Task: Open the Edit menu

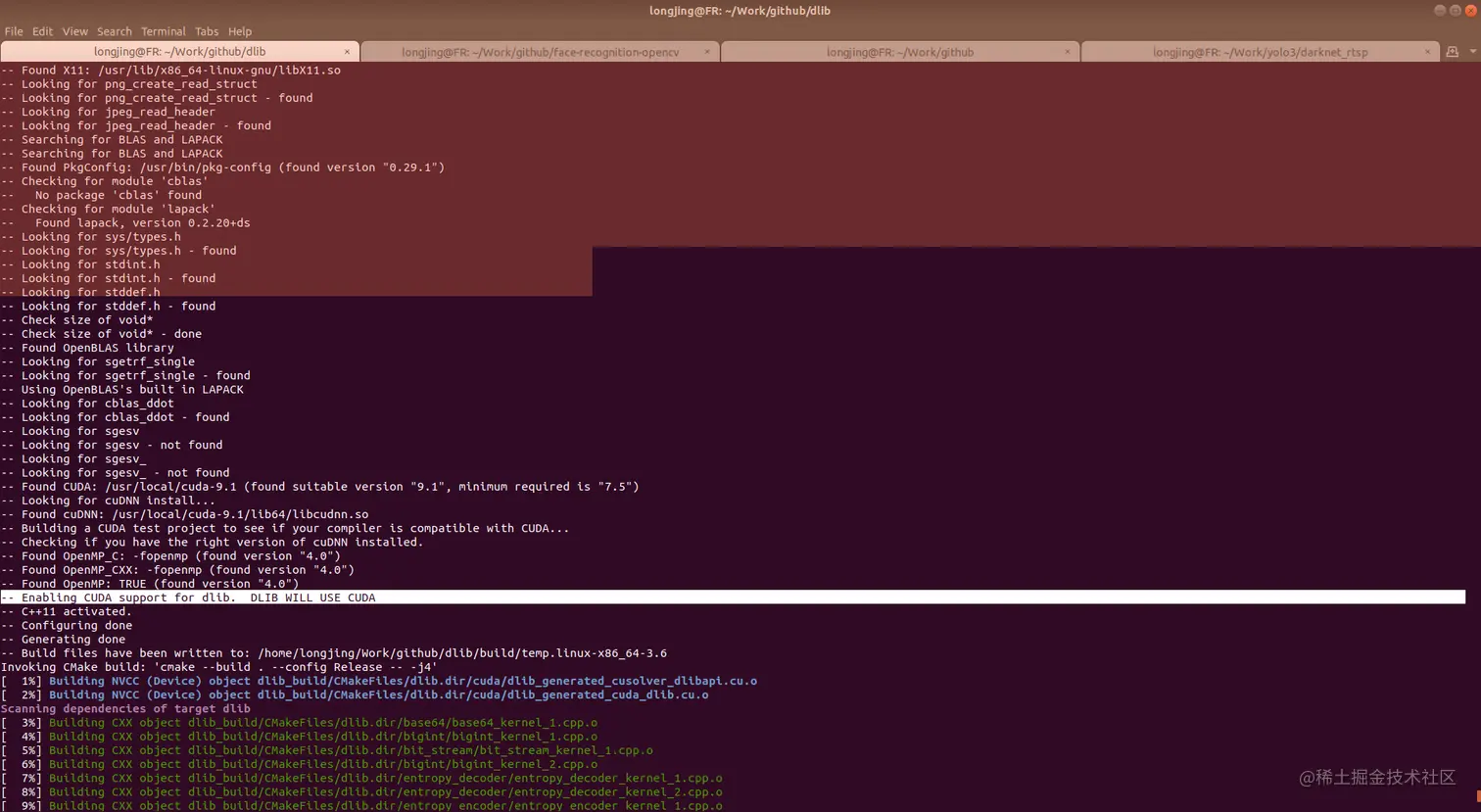Action: (x=42, y=30)
